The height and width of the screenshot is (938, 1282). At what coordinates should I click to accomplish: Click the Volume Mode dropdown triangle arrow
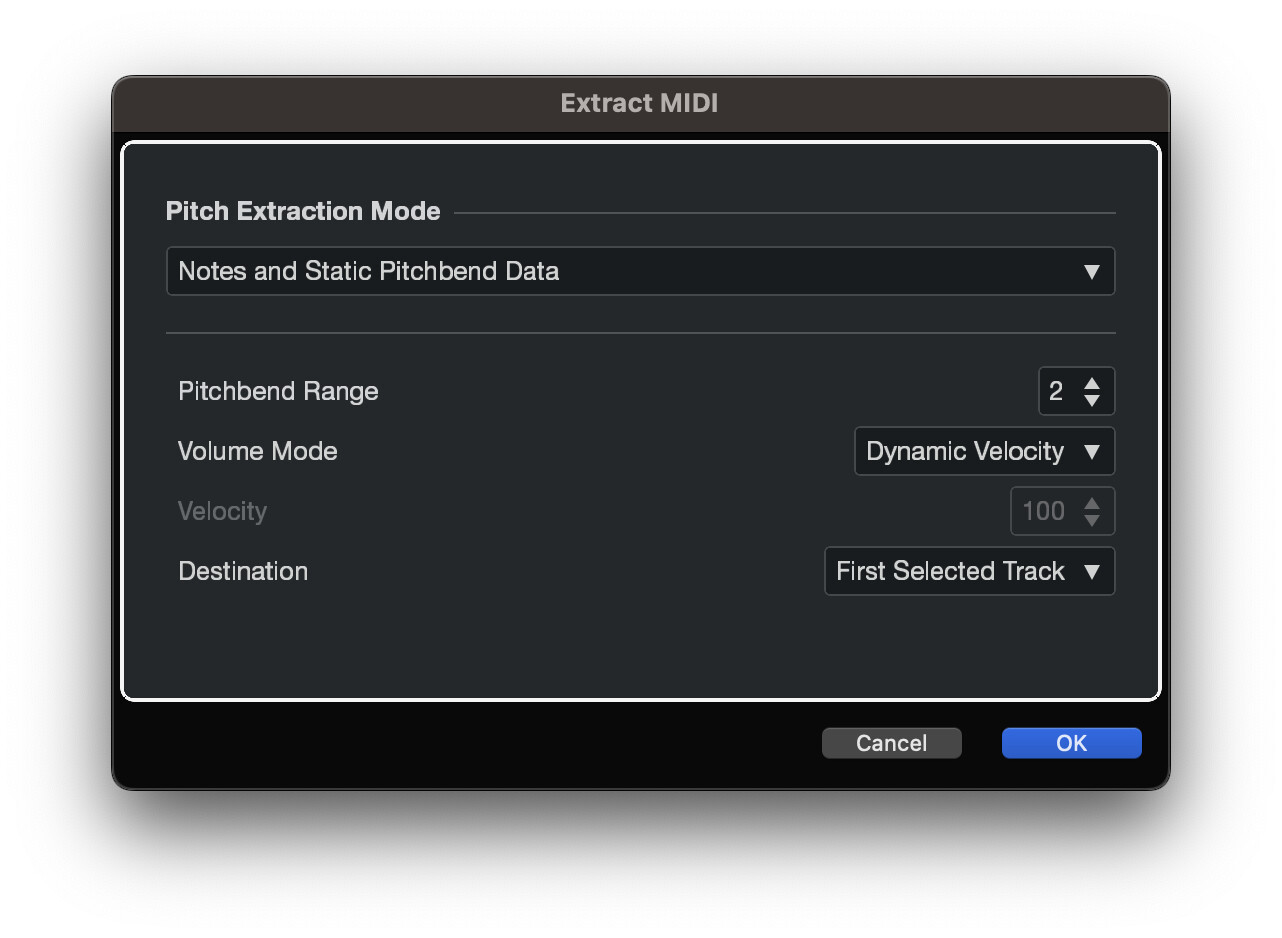point(1092,451)
